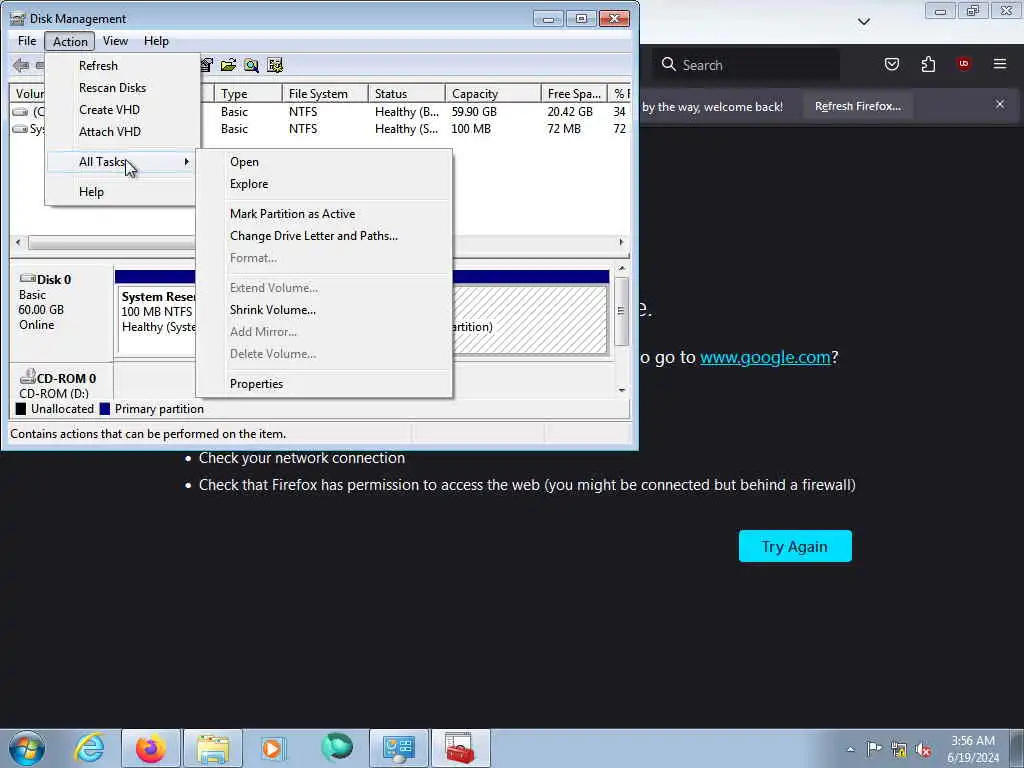Click the muted speaker tray icon
This screenshot has height=768, width=1024.
coord(923,750)
